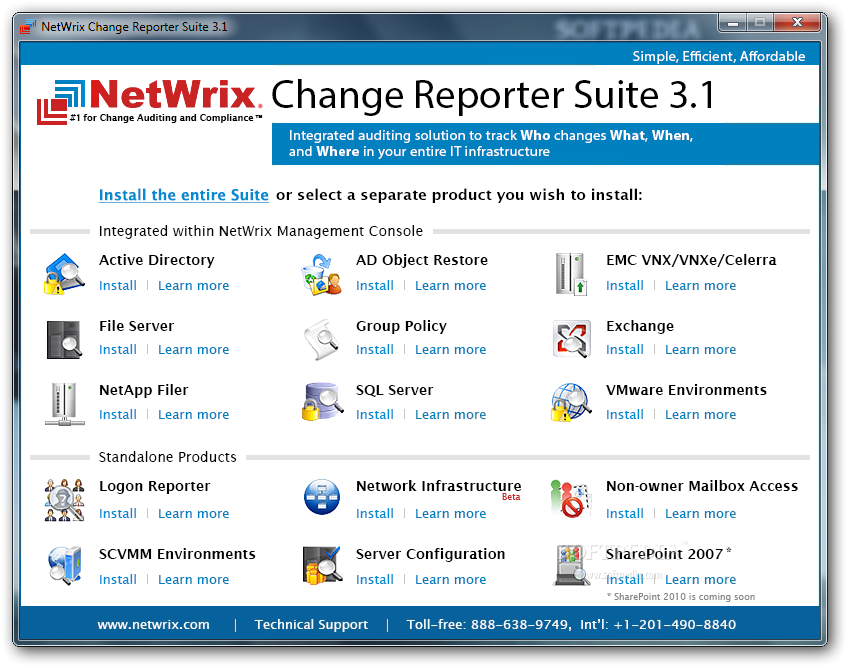848x667 pixels.
Task: Install SCVMM Environments
Action: pos(118,579)
